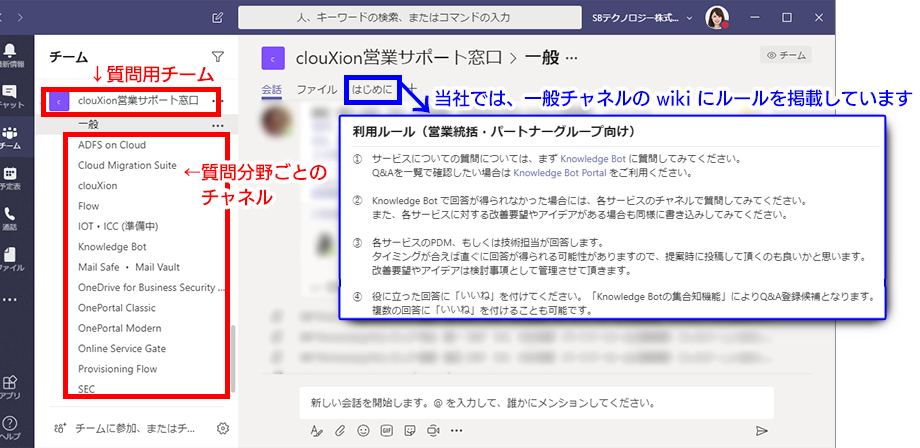Click the filter teams funnel icon
Viewport: 920px width, 448px height.
pos(218,57)
